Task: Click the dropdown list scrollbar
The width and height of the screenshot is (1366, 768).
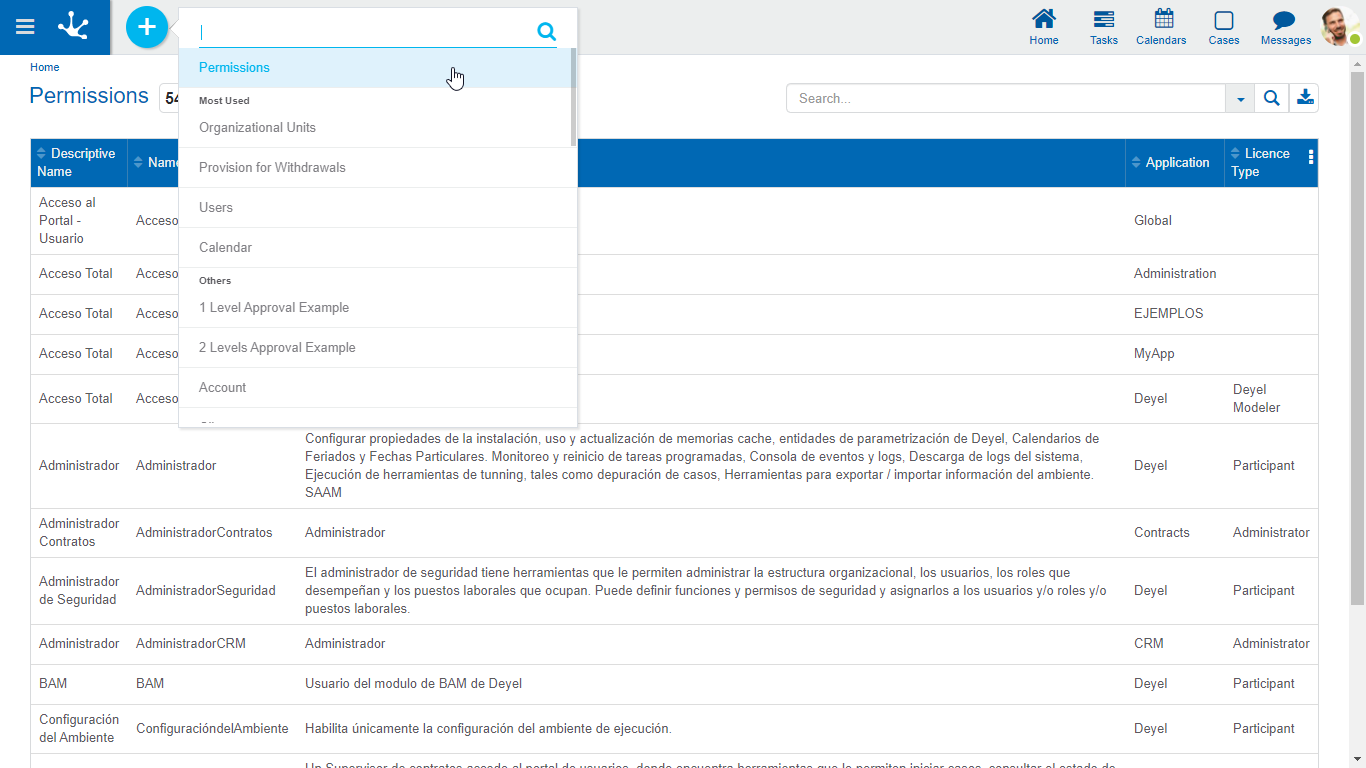Action: tap(574, 97)
